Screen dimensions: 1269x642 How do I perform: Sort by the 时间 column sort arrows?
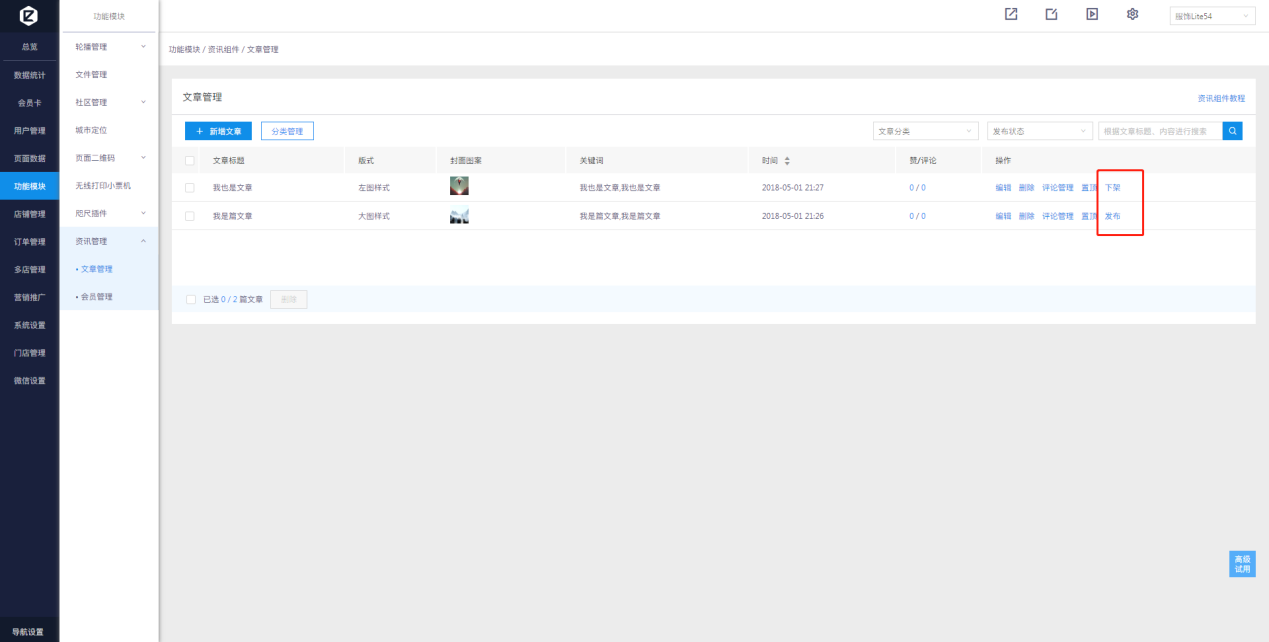pos(786,160)
